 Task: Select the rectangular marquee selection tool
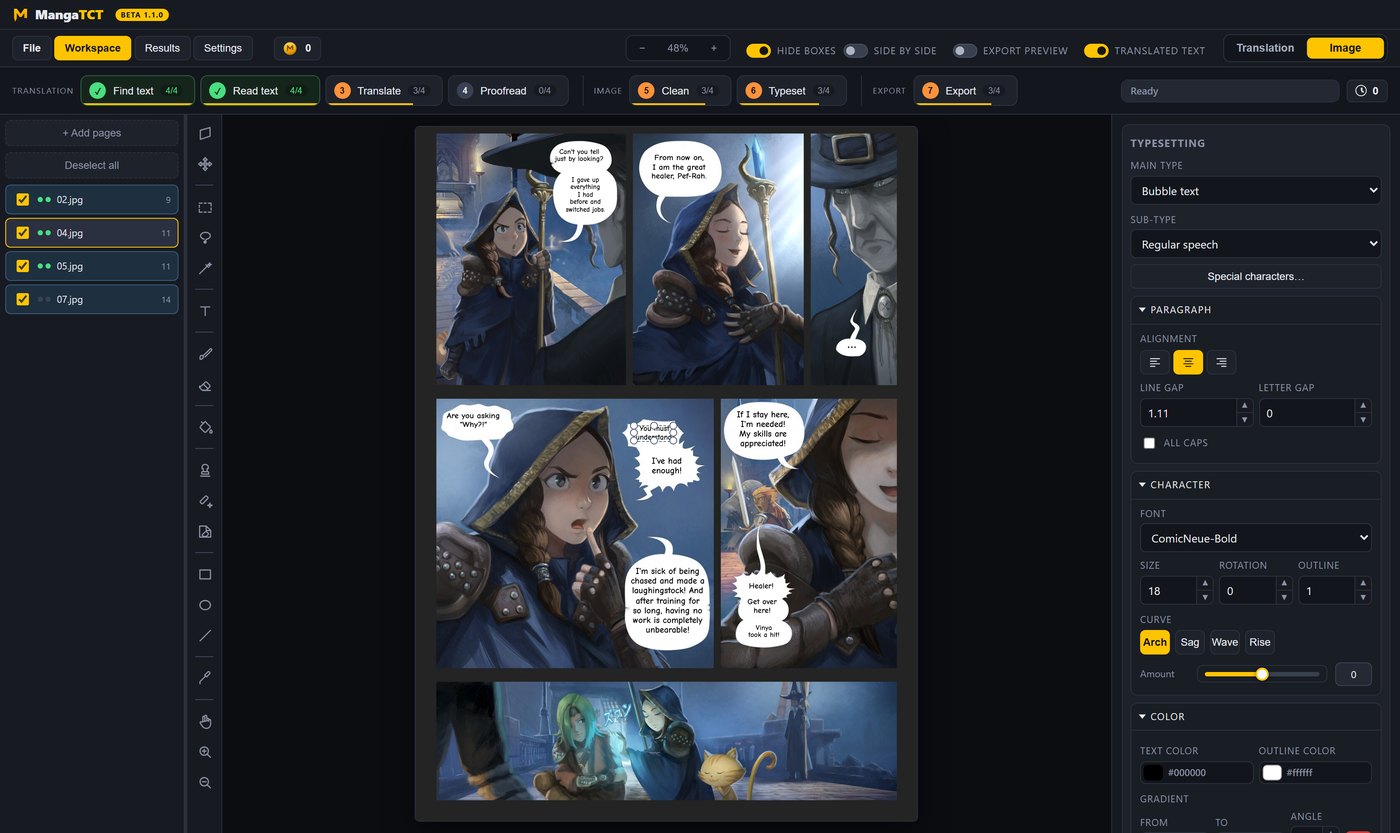pyautogui.click(x=205, y=208)
